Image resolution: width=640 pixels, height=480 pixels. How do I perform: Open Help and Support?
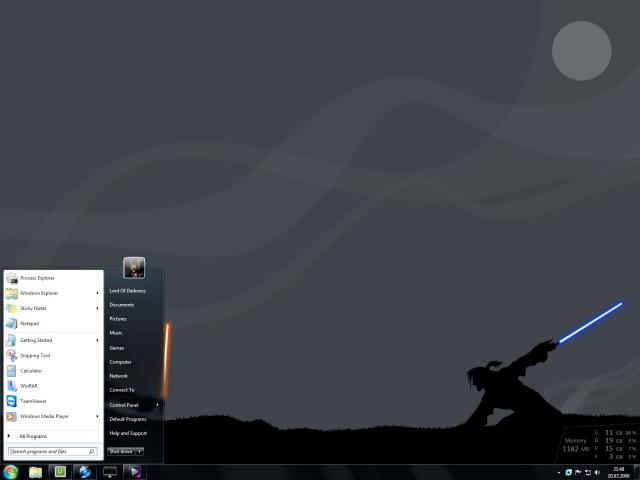(128, 433)
